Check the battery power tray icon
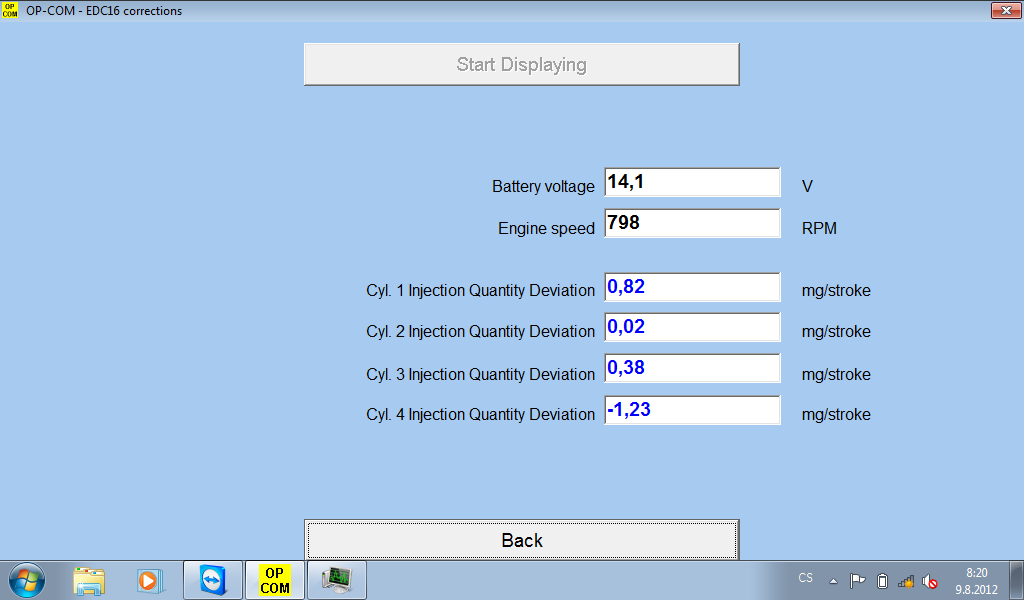Screen dimensions: 1024x600 tap(882, 580)
